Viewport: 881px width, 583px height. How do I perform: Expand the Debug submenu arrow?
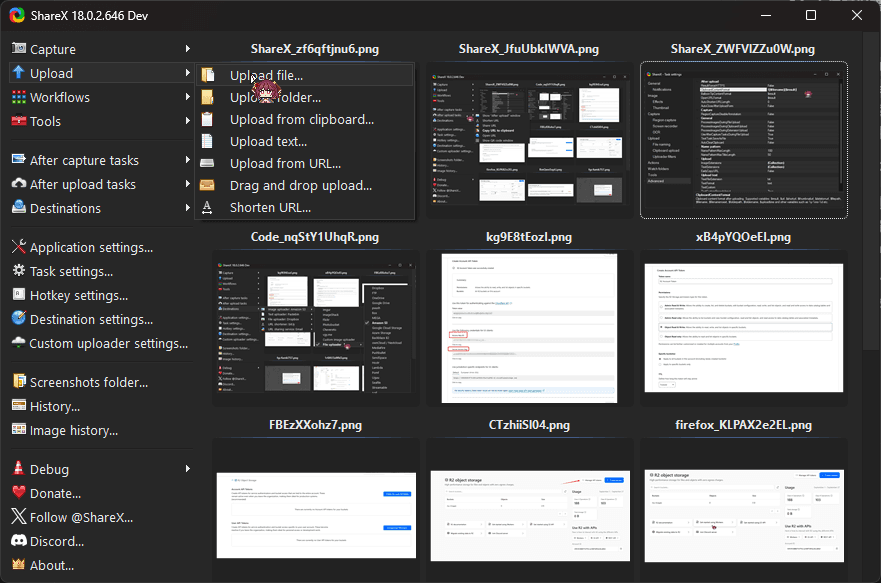point(187,469)
